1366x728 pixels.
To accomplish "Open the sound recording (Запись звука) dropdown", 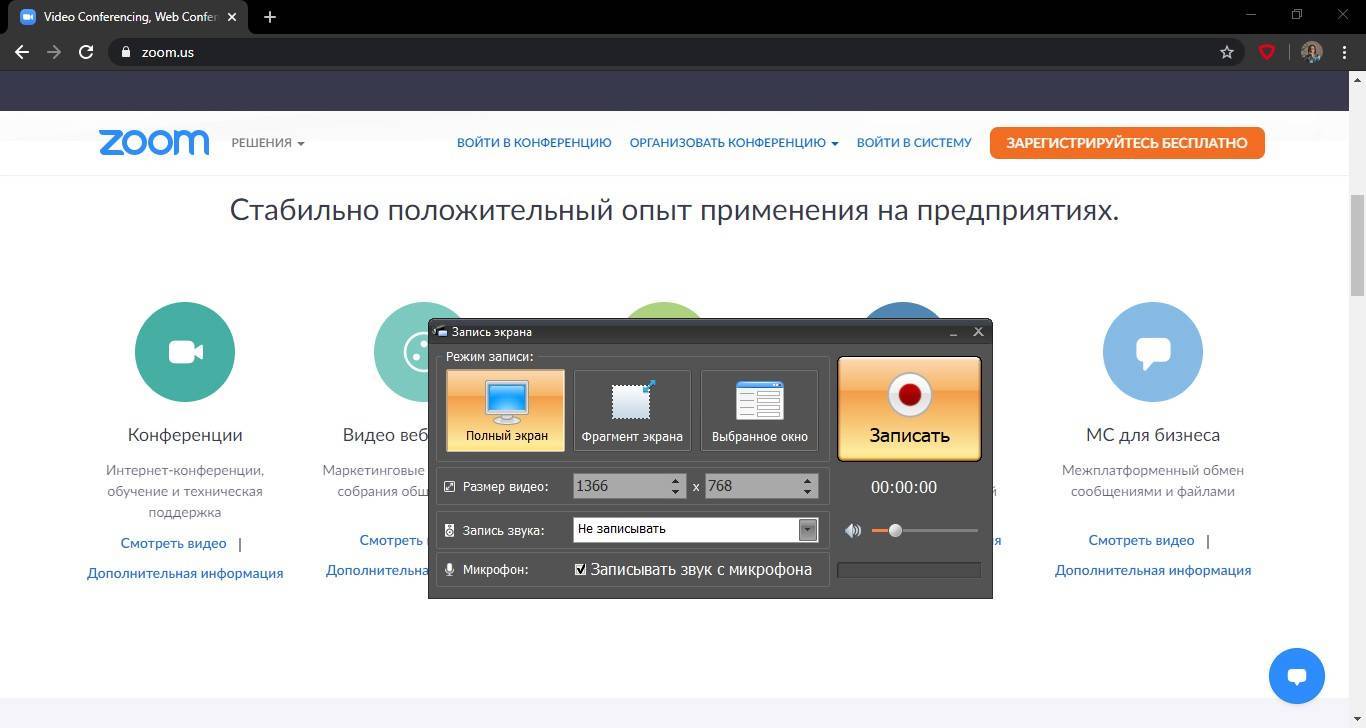I will coord(807,530).
